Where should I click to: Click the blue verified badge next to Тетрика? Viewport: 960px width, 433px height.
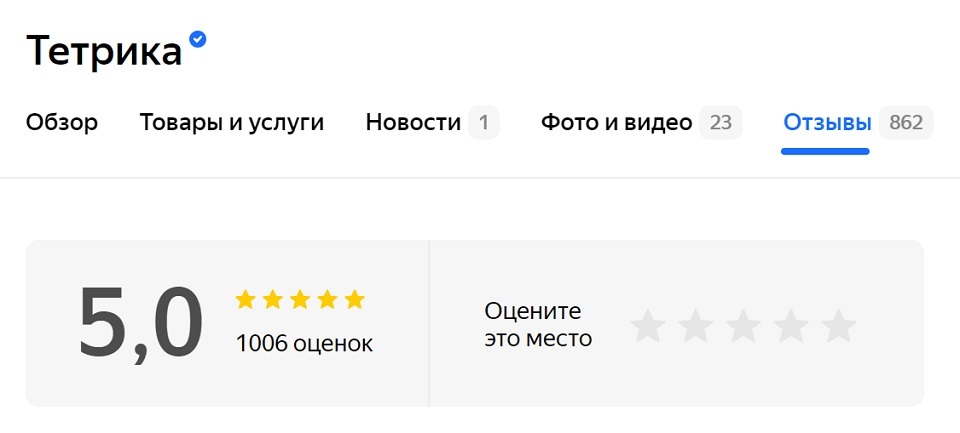(x=198, y=39)
